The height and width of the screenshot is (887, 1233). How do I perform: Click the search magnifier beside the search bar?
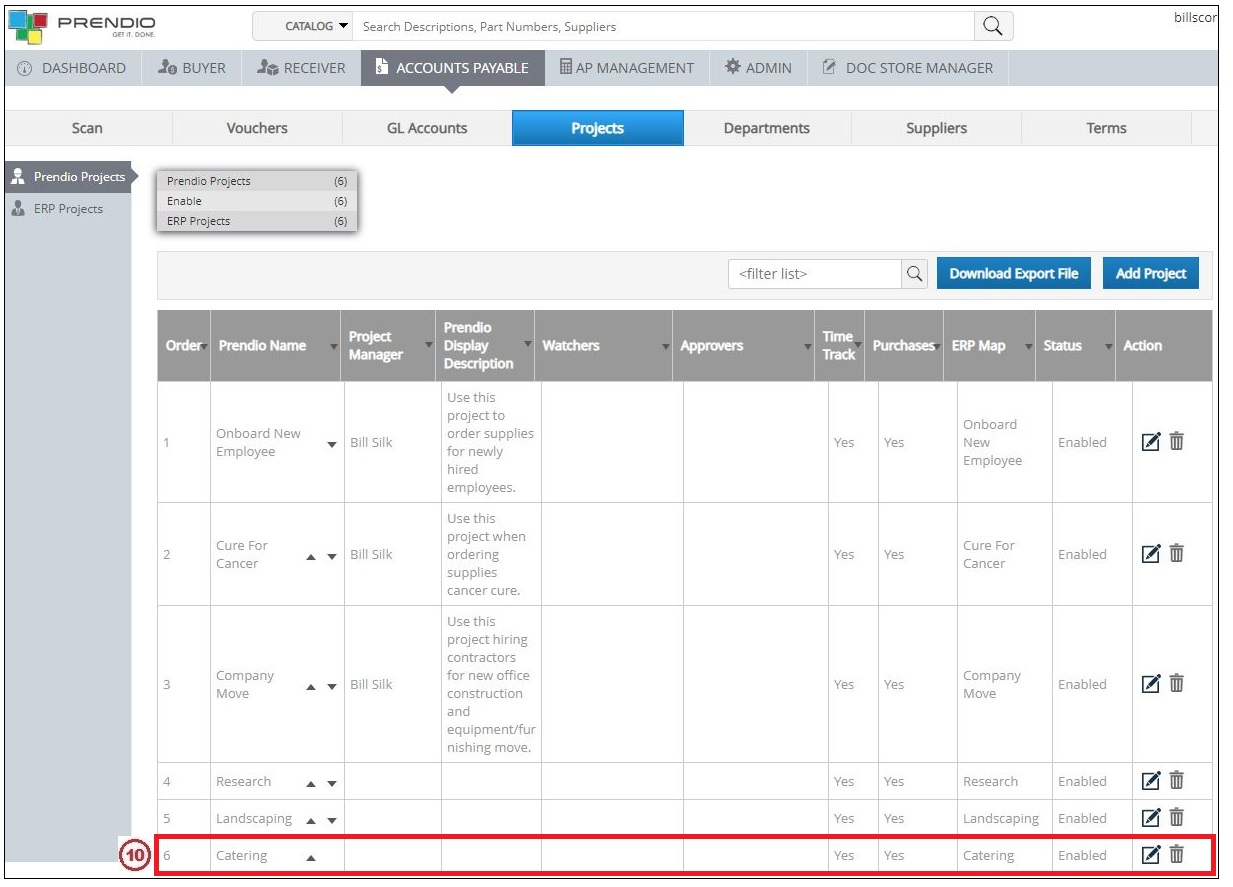click(x=992, y=26)
